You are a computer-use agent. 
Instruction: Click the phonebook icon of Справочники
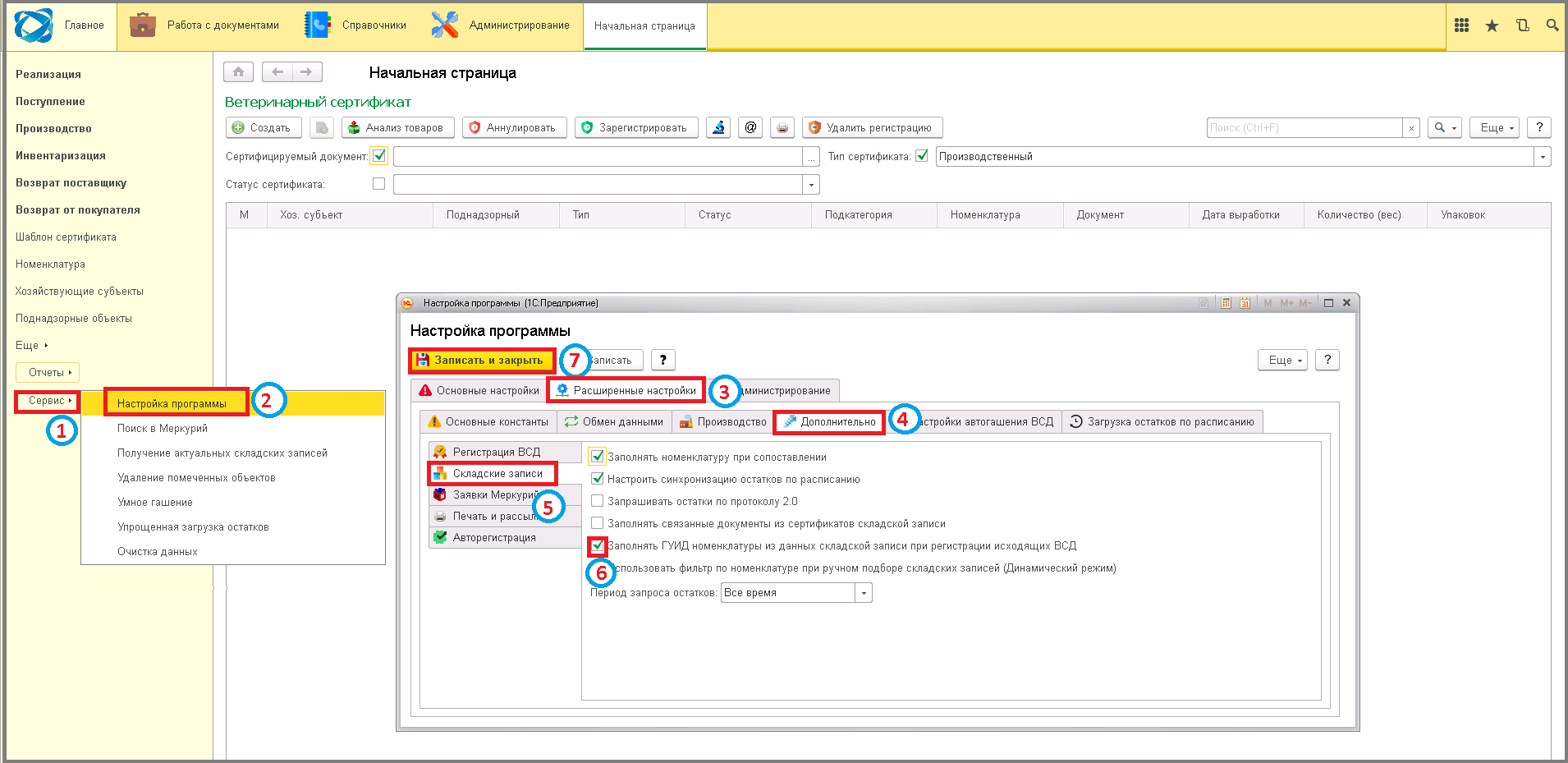click(x=317, y=25)
